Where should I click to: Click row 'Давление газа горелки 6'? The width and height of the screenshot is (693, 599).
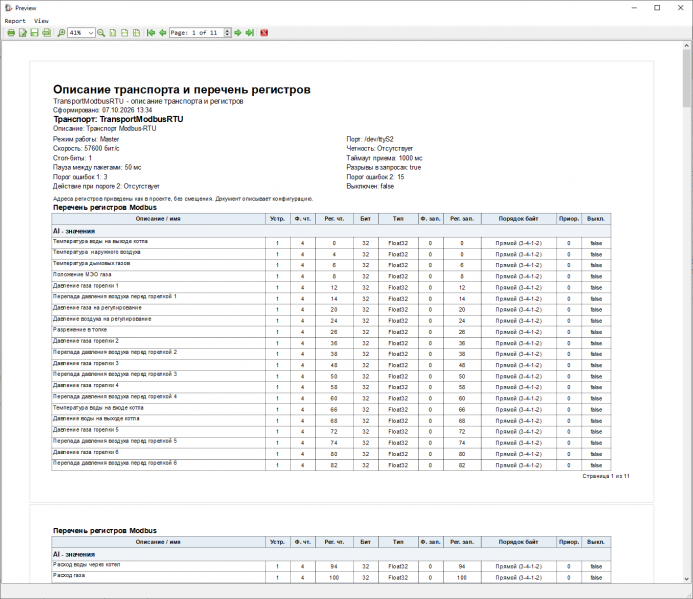(x=331, y=454)
